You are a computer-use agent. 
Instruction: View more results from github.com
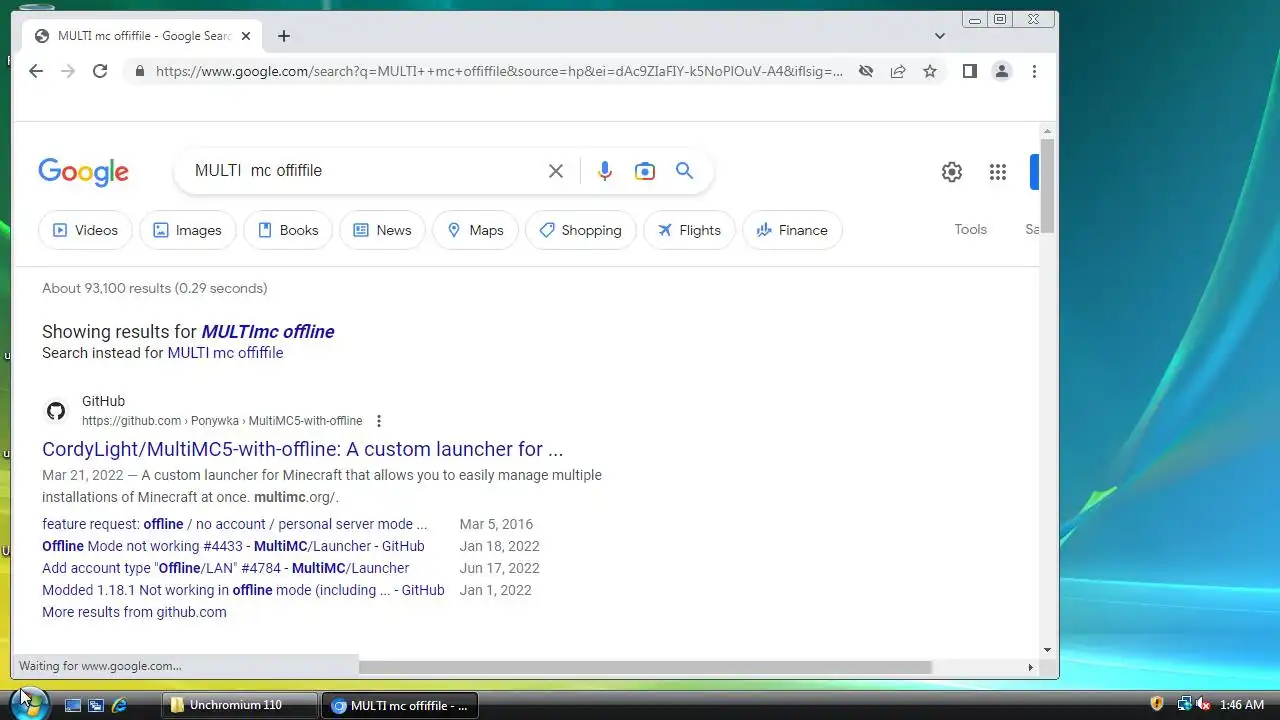pyautogui.click(x=134, y=612)
